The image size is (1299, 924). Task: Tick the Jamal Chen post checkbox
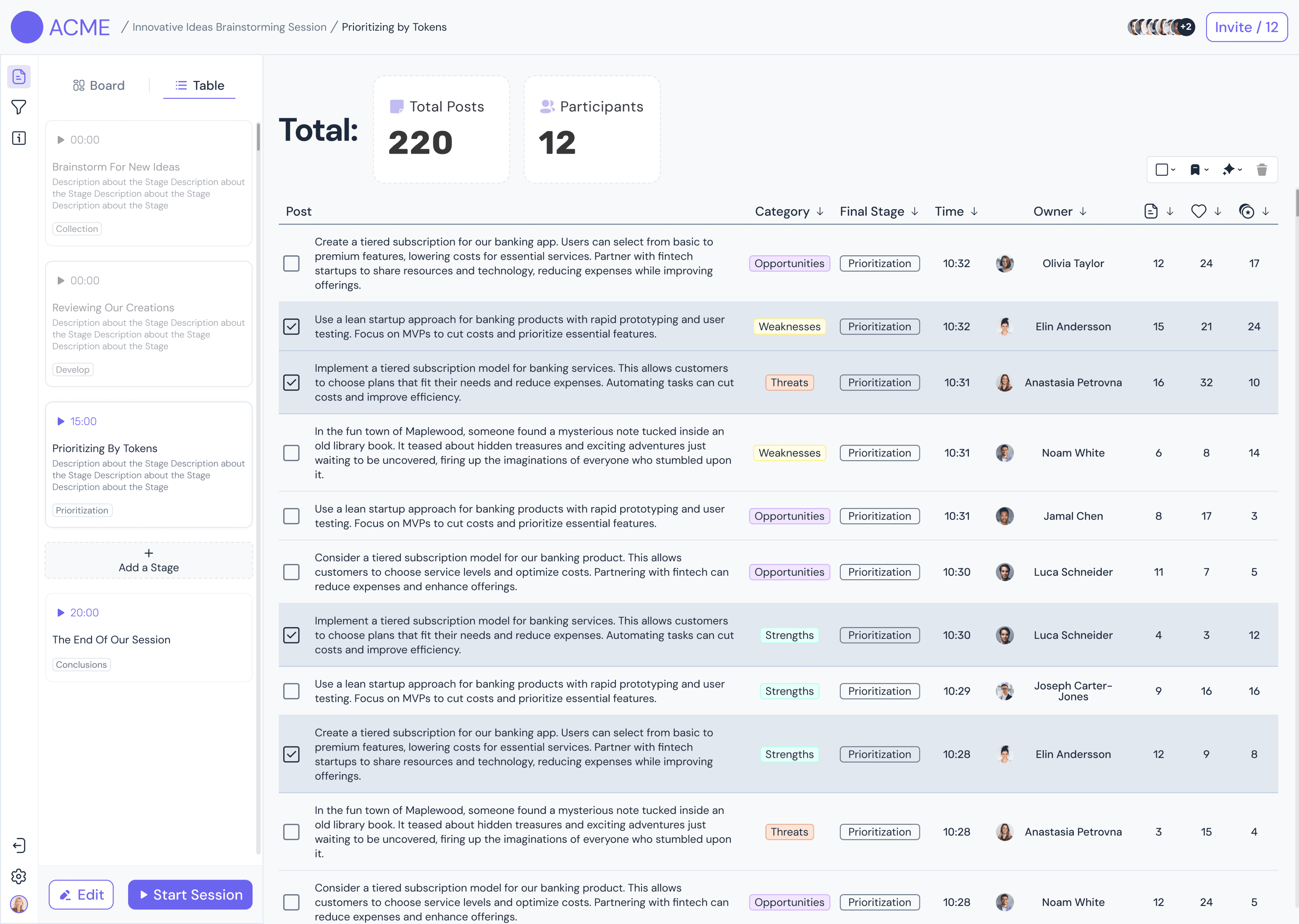[291, 516]
